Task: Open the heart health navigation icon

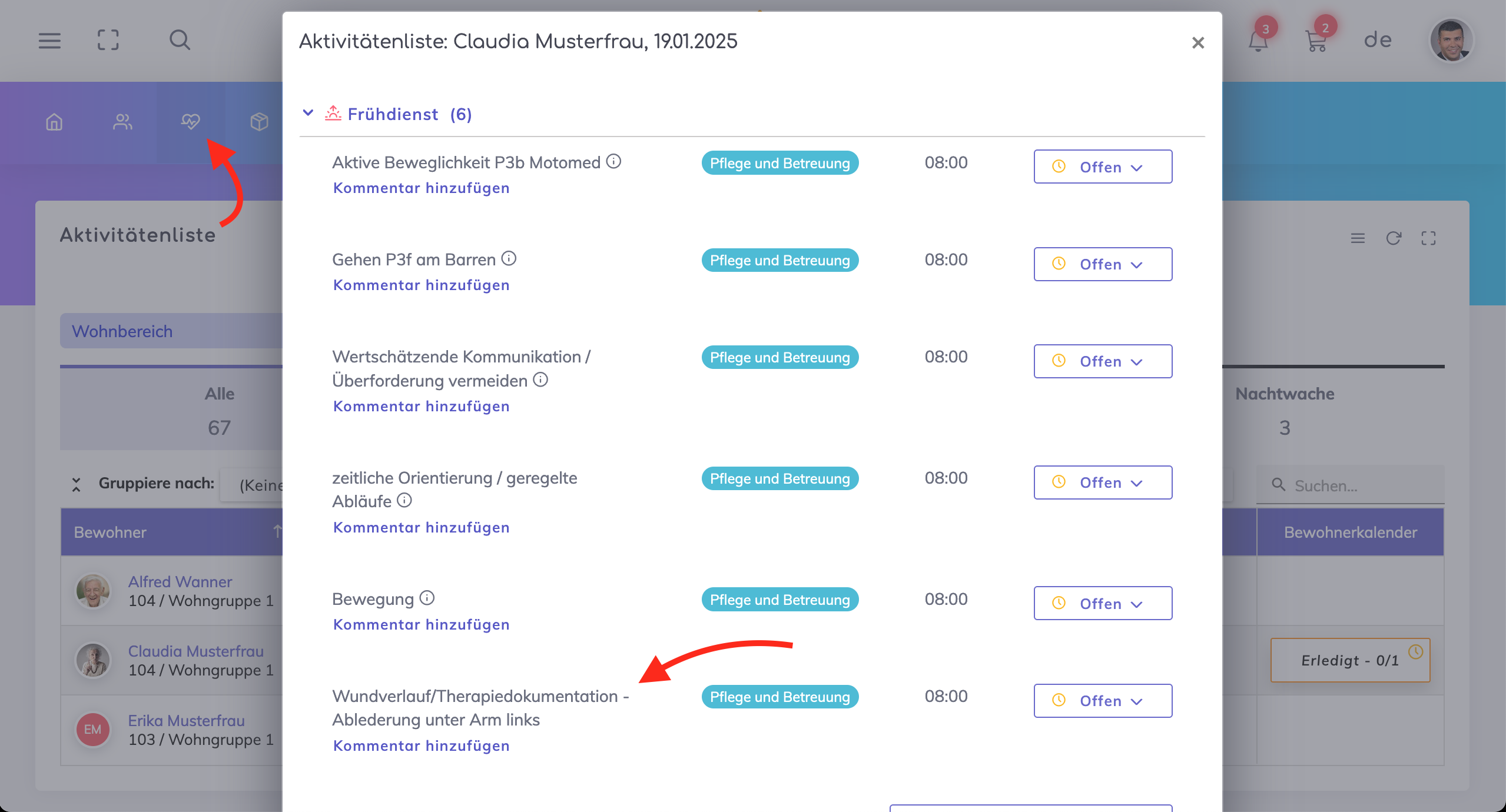Action: pos(190,122)
